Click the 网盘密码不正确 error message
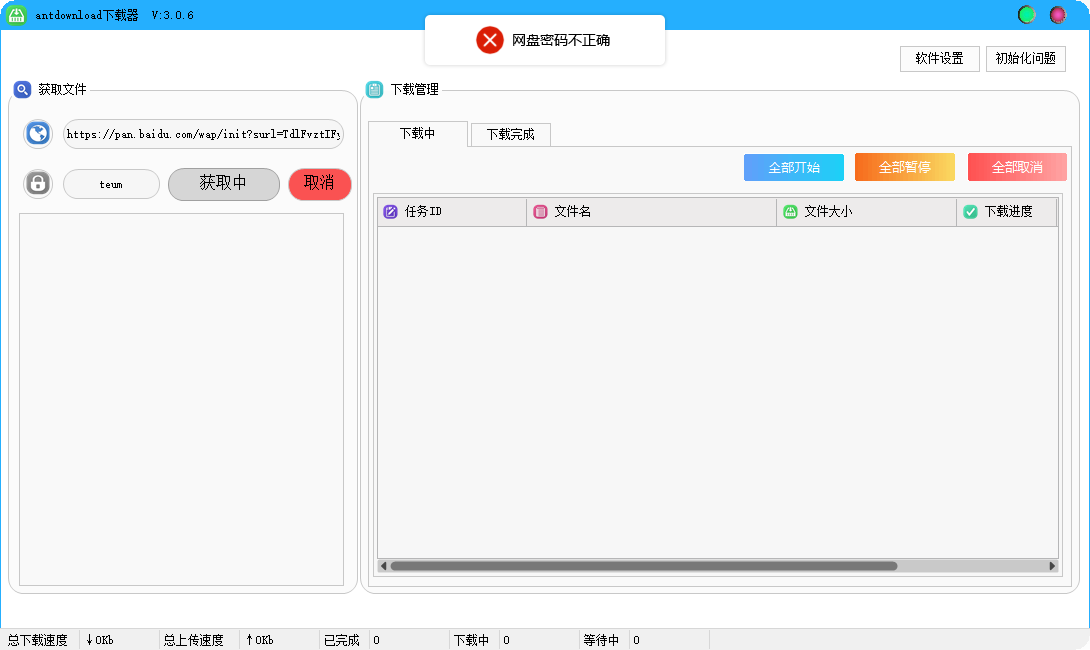This screenshot has height=650, width=1090. click(x=561, y=40)
